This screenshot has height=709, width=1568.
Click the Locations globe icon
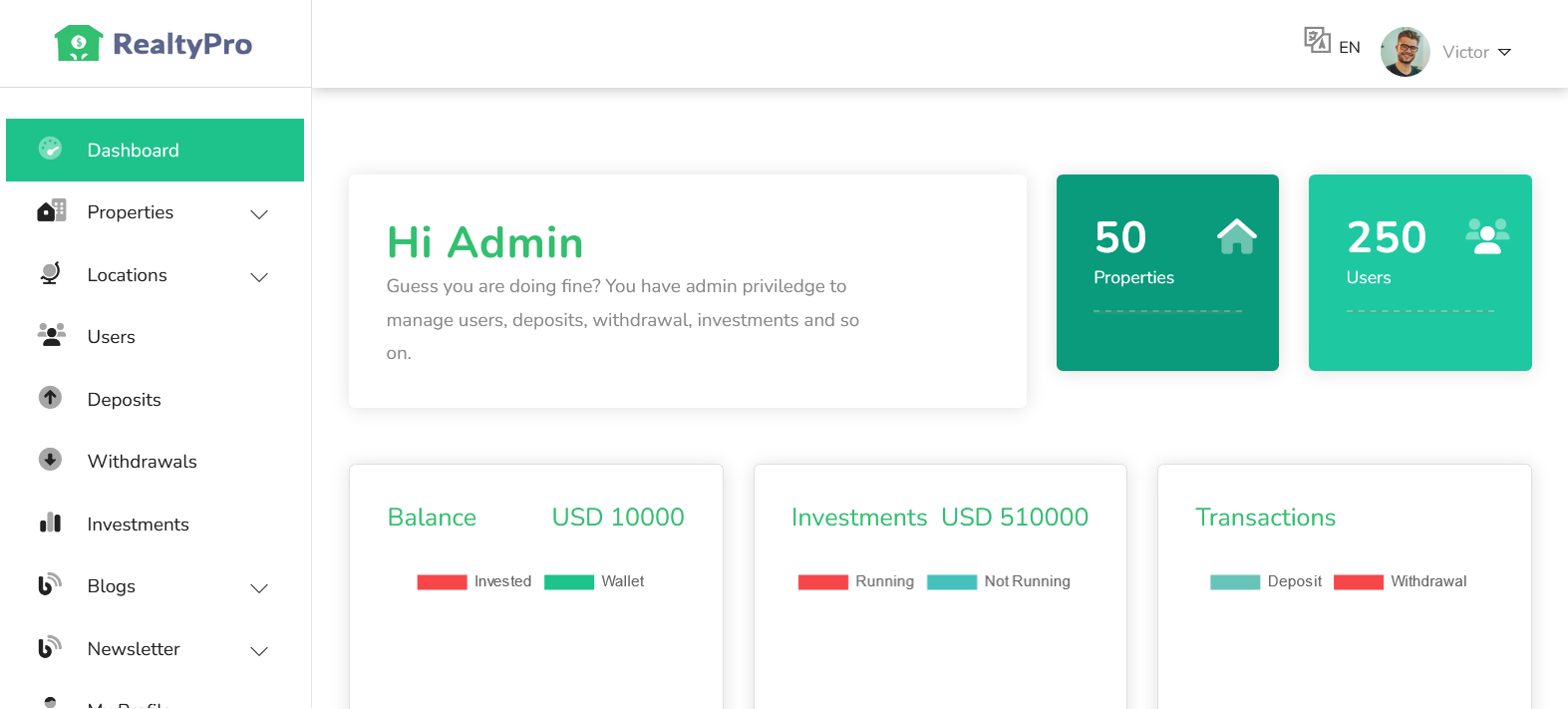(50, 273)
